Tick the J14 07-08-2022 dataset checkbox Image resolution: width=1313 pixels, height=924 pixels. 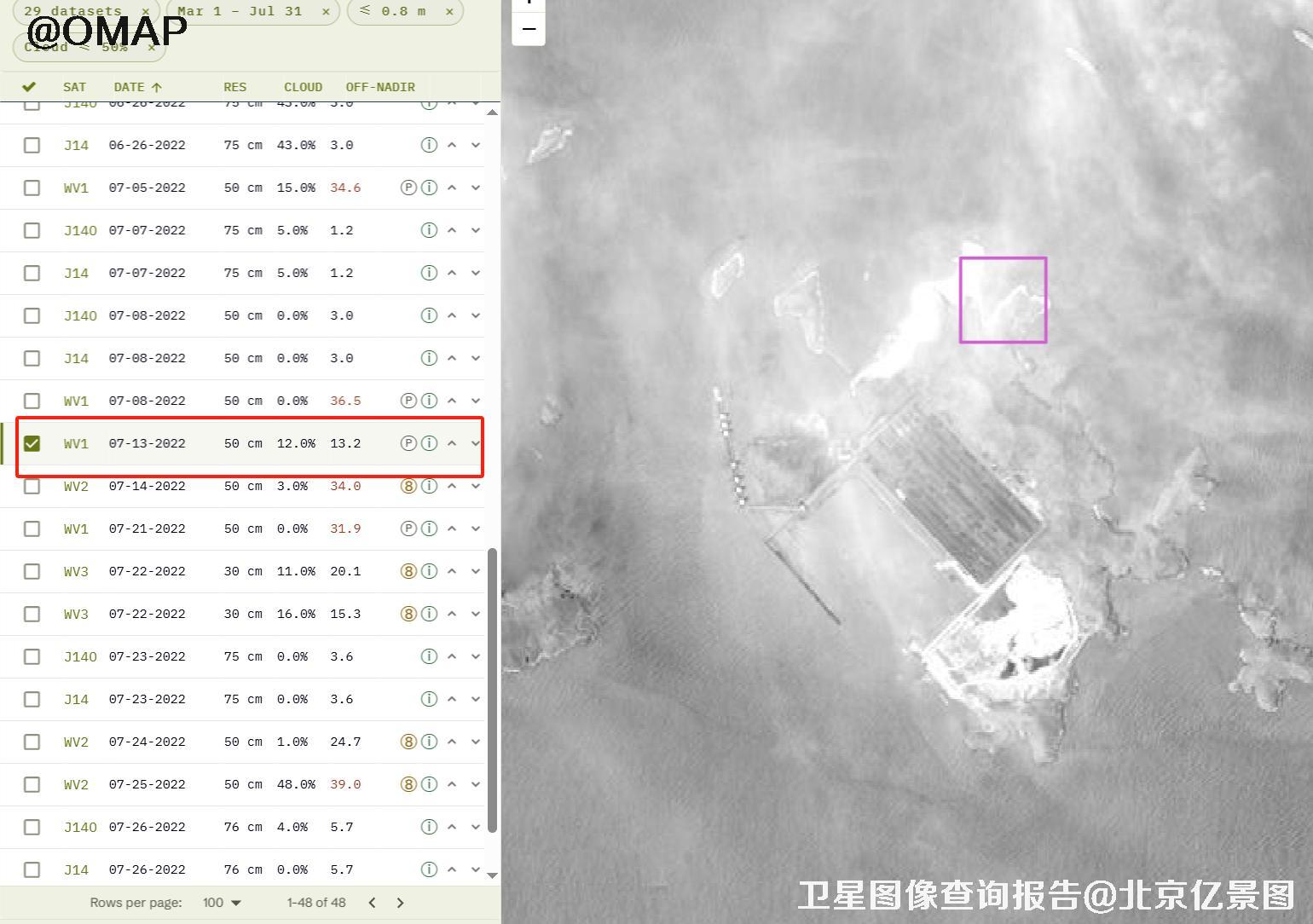pos(32,358)
